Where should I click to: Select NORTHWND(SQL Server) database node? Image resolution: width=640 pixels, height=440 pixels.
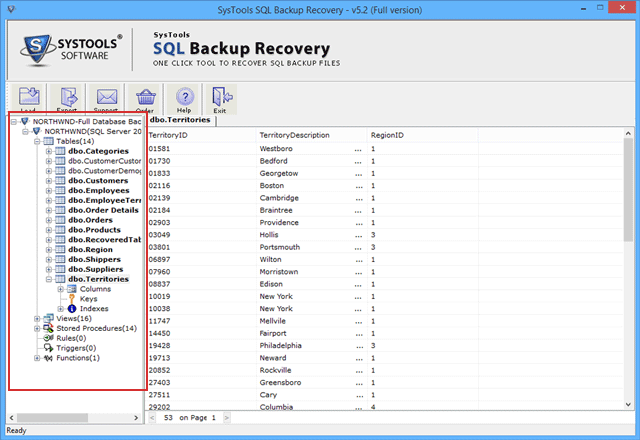pos(93,131)
